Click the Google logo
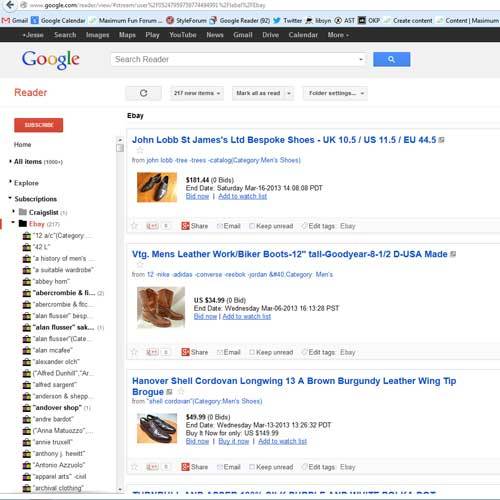500x500 pixels. click(51, 60)
